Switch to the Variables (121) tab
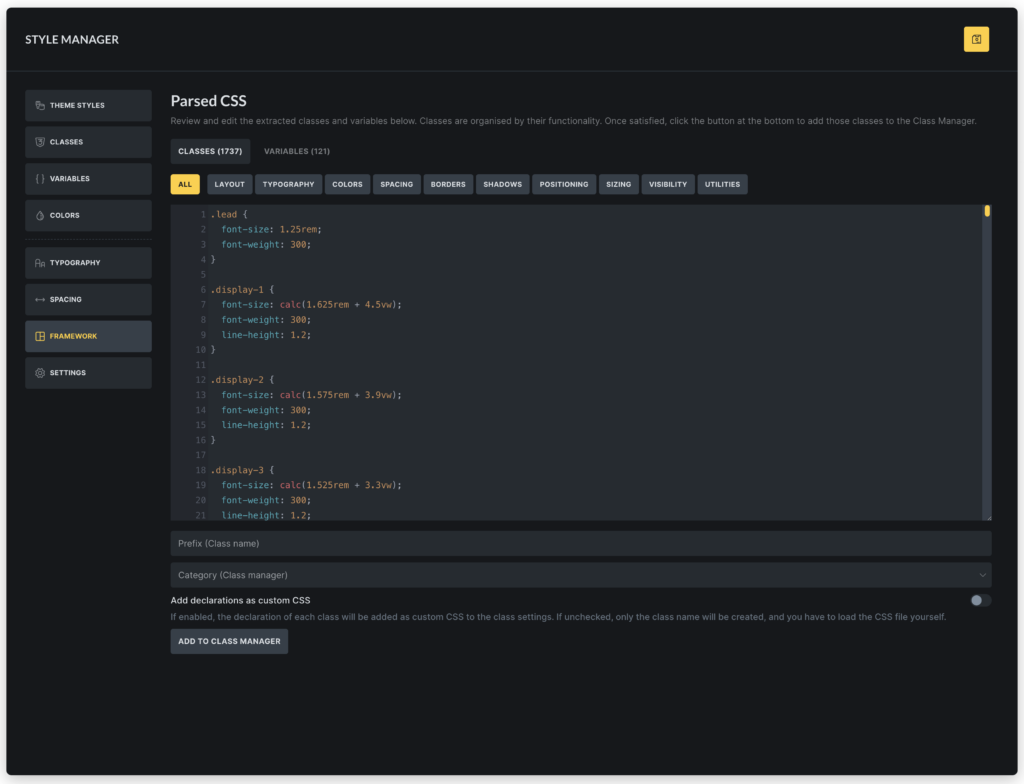The image size is (1024, 784). pyautogui.click(x=297, y=151)
